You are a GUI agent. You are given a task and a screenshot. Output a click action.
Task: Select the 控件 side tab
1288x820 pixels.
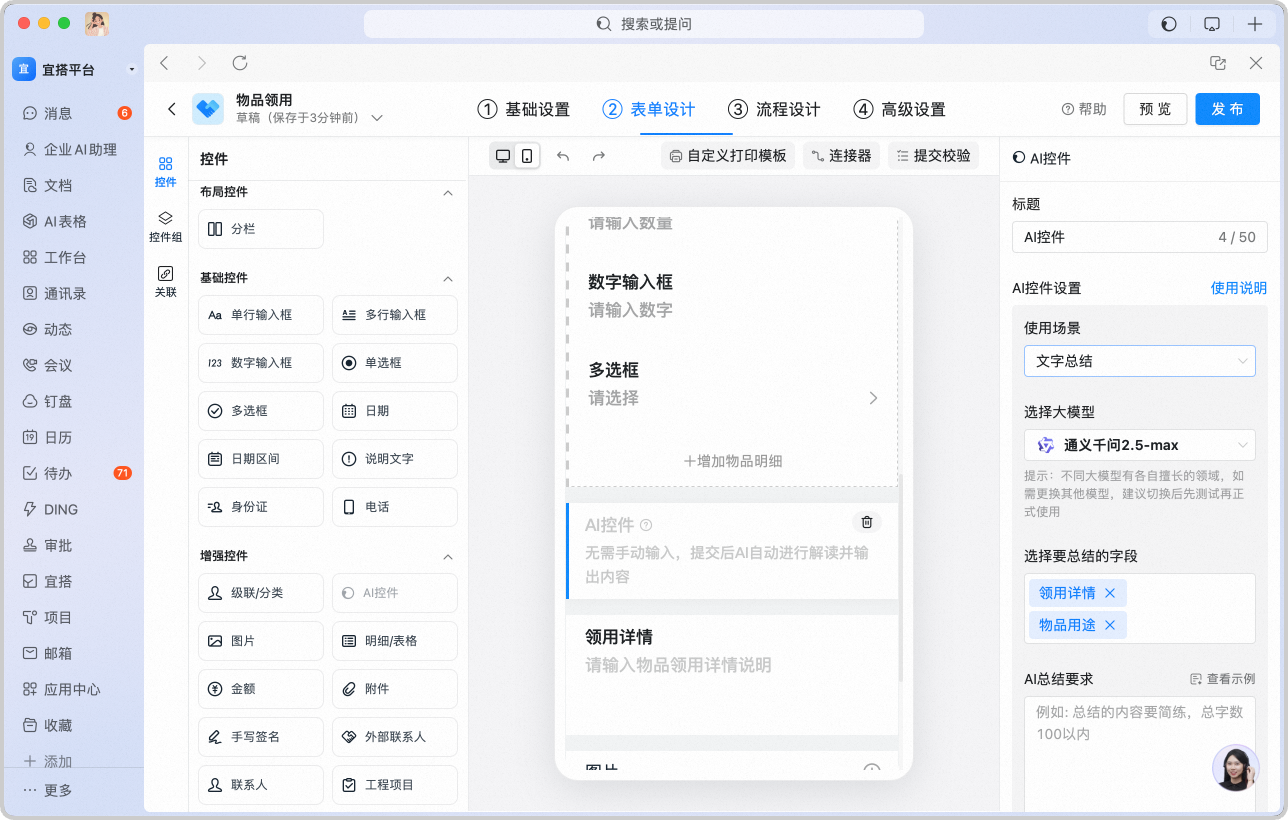166,172
